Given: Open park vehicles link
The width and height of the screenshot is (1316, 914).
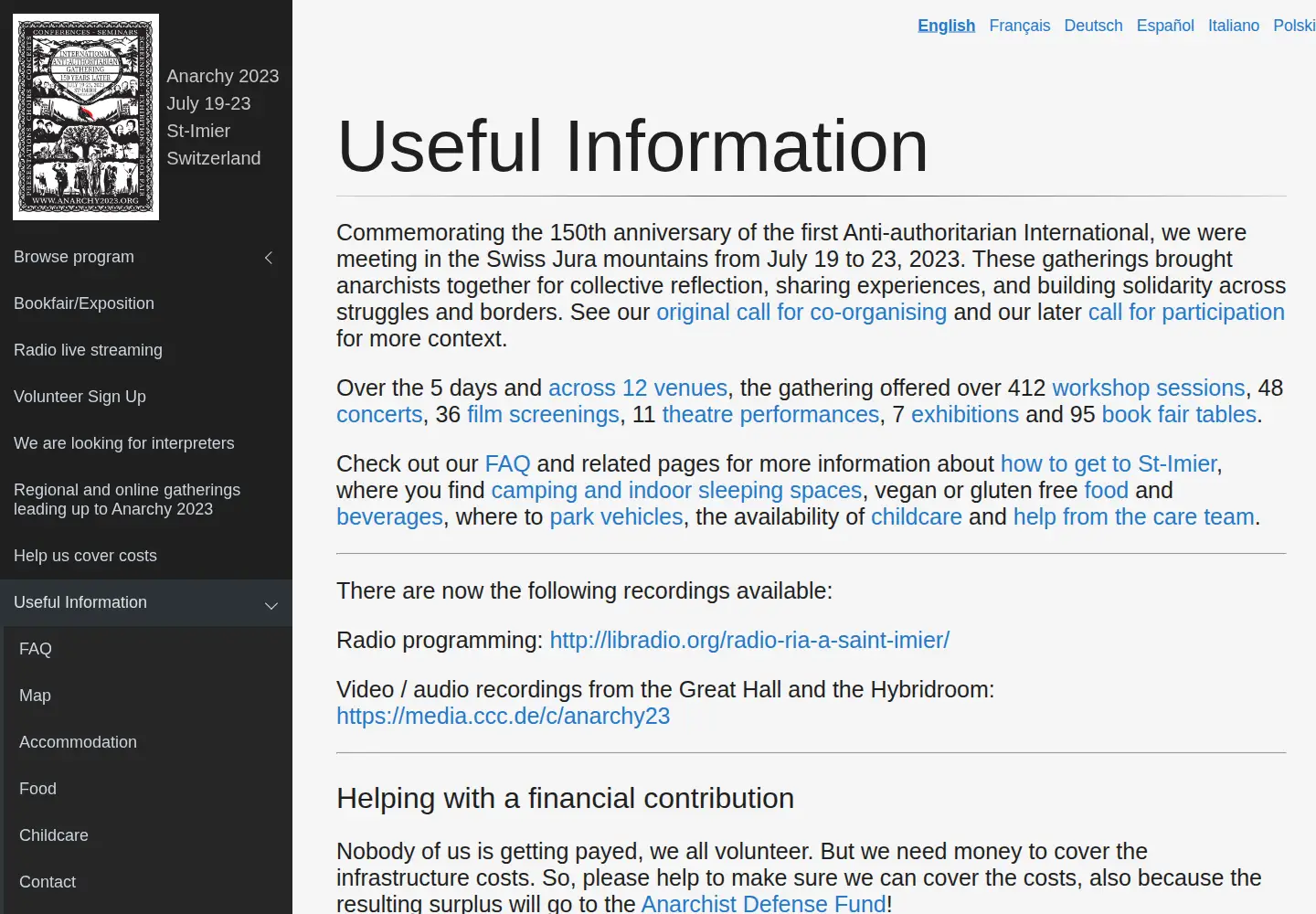Looking at the screenshot, I should coord(616,516).
